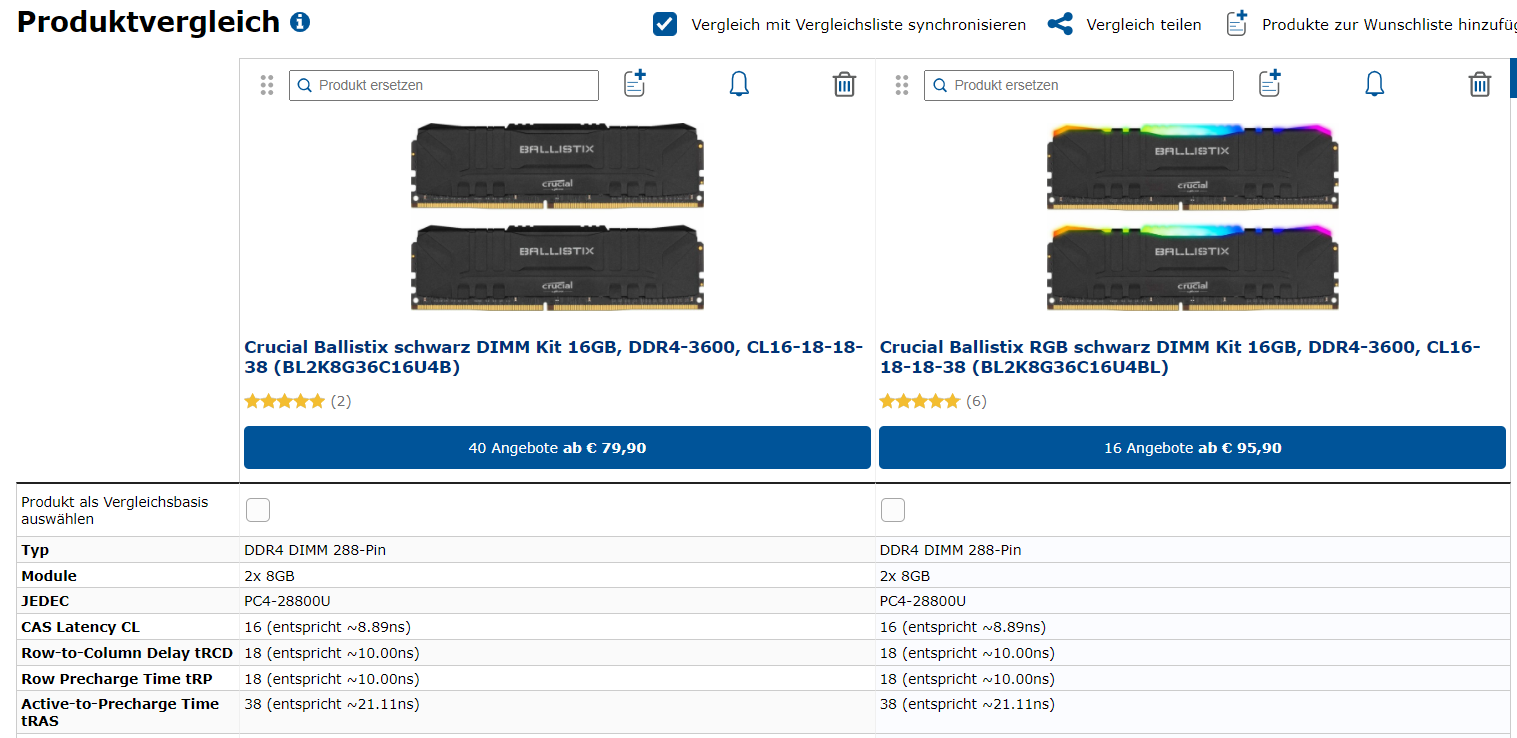Grab drag handle of Ballistix RGB column
This screenshot has height=738, width=1517.
[902, 85]
